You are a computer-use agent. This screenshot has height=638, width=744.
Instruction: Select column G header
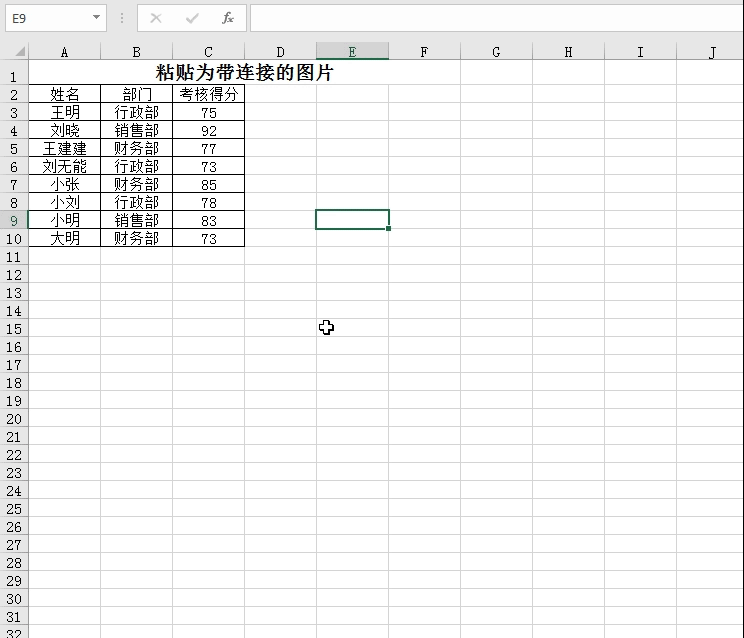tap(496, 52)
